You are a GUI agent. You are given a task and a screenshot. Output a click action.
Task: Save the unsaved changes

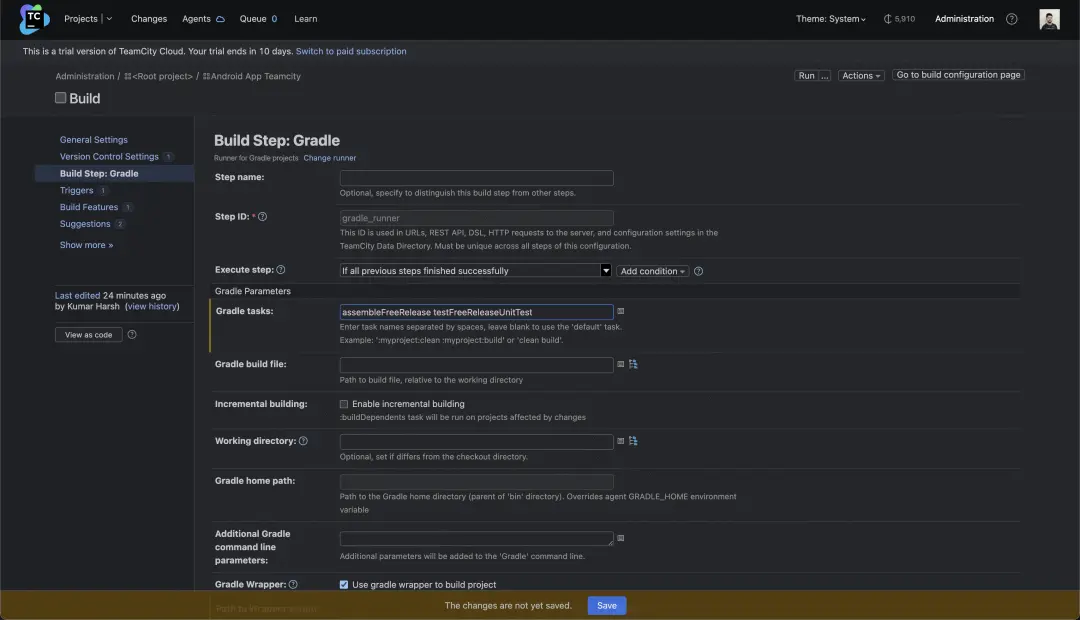pos(607,605)
